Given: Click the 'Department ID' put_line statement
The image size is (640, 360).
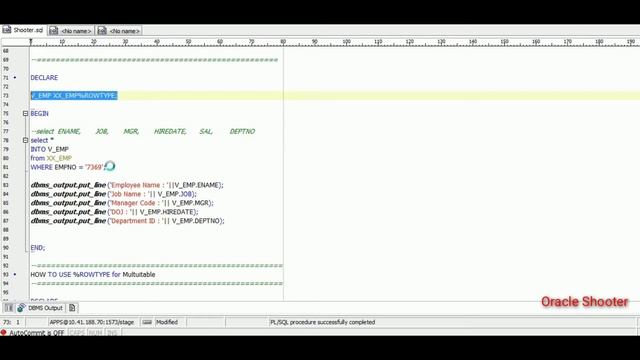Looking at the screenshot, I should tap(127, 221).
